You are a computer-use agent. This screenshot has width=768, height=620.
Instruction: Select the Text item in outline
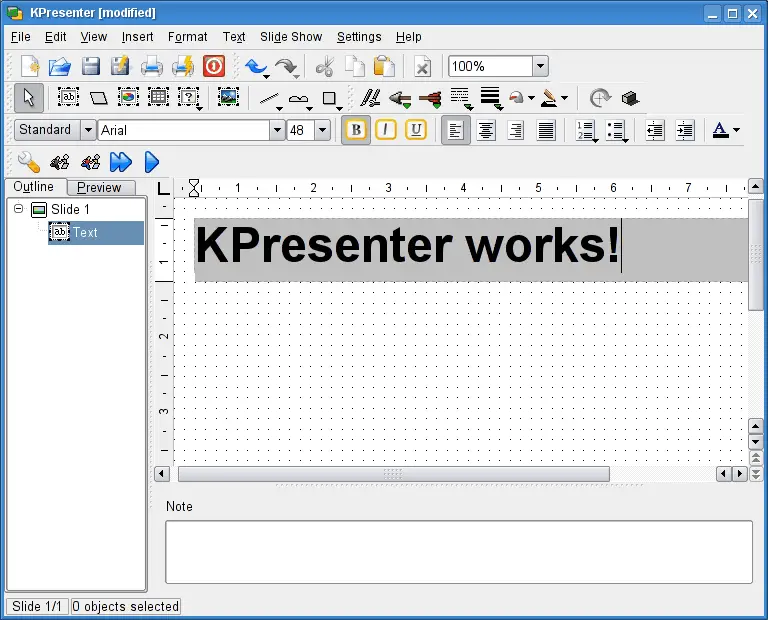click(x=85, y=232)
